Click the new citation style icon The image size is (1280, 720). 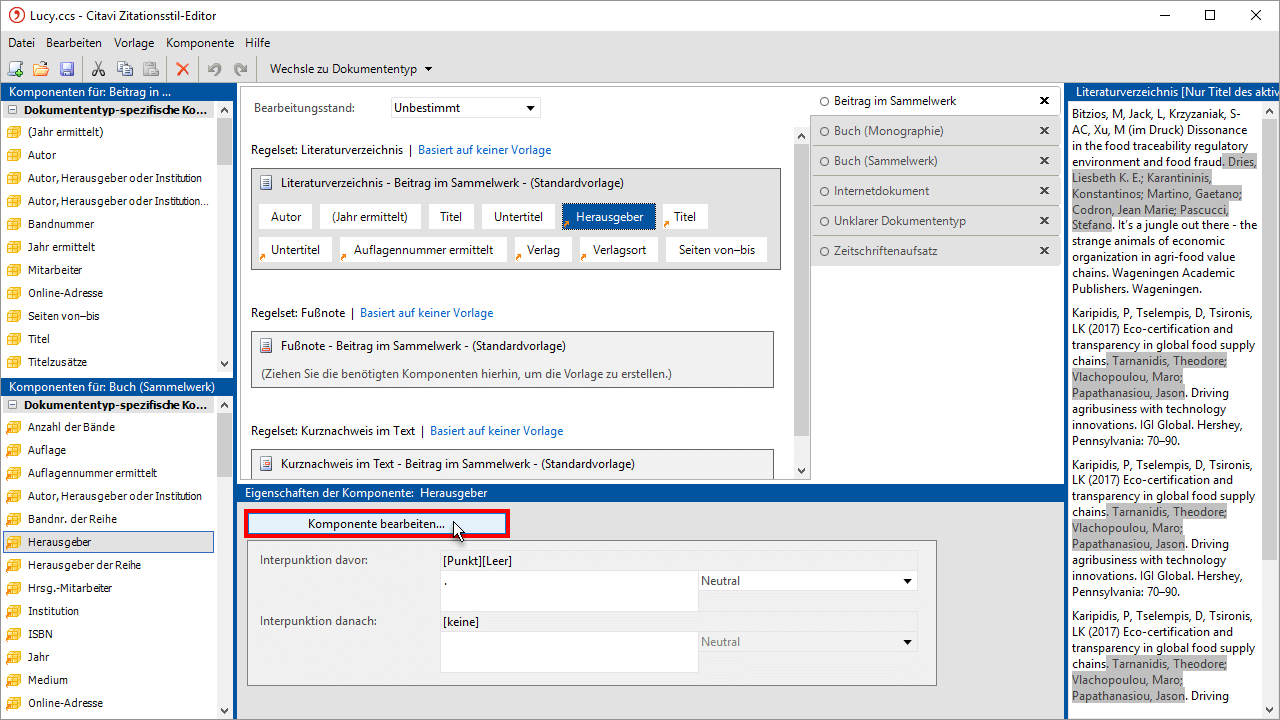click(x=15, y=69)
